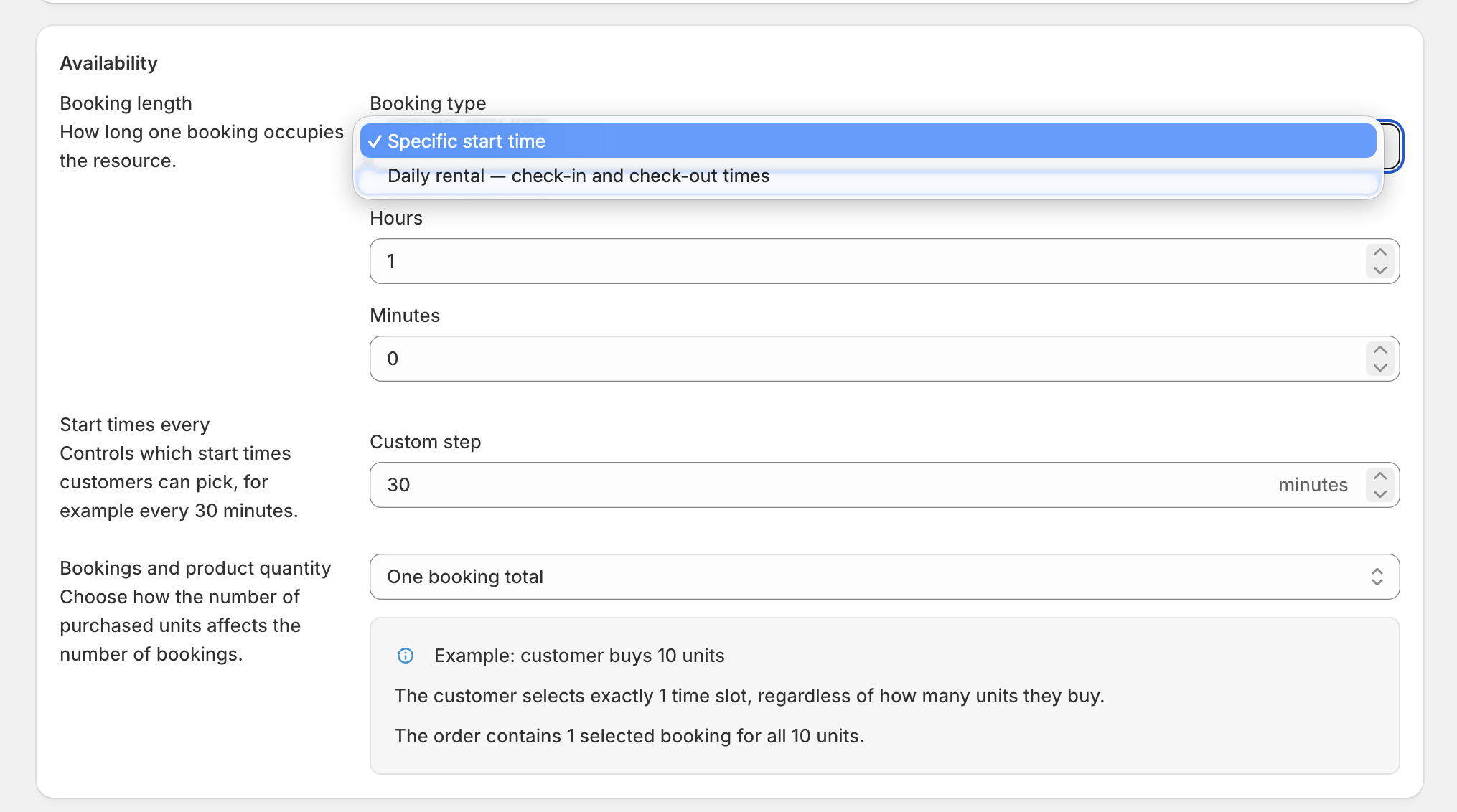
Task: Click the Booking type label
Action: [428, 103]
